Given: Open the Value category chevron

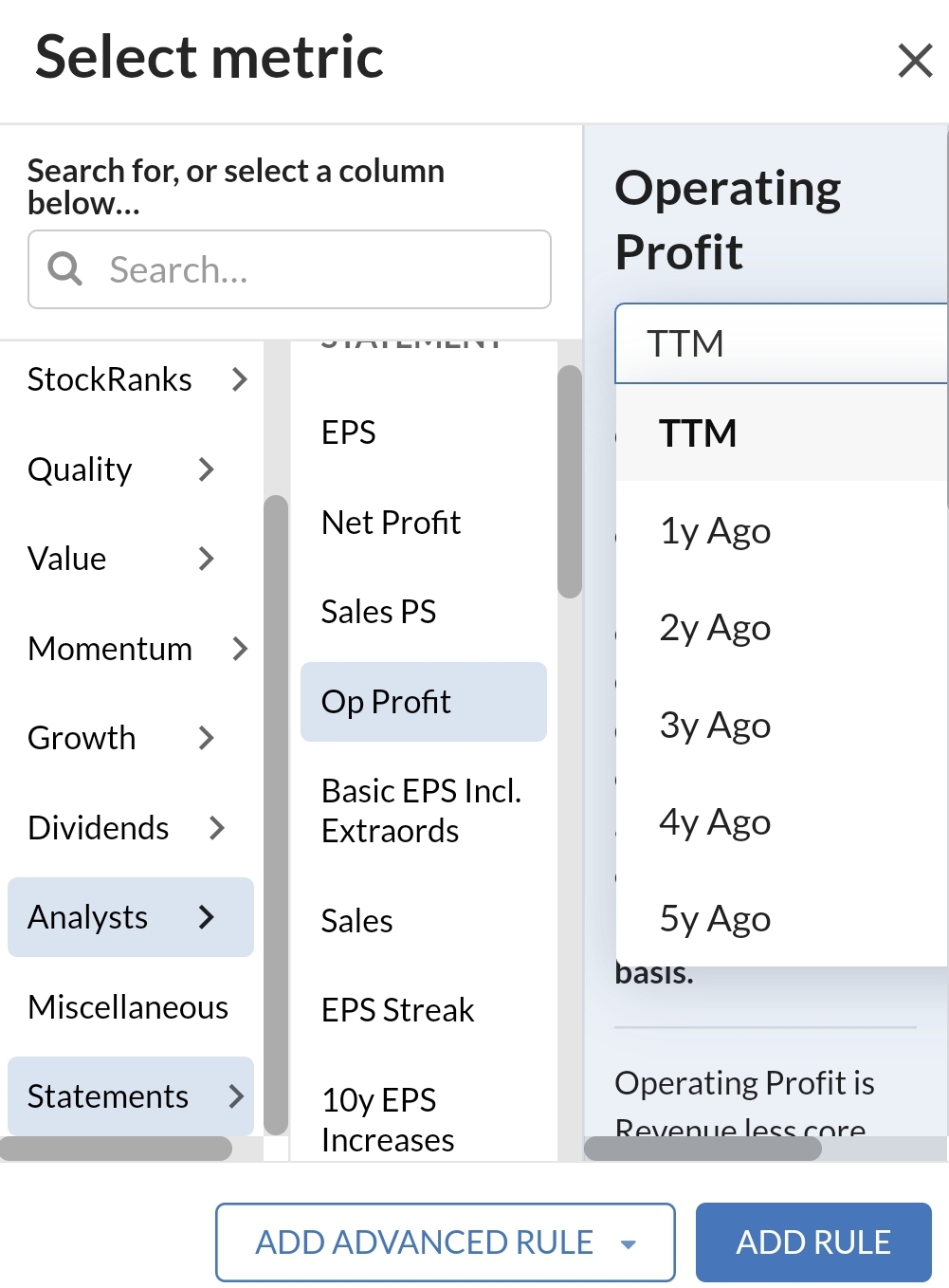Looking at the screenshot, I should click(207, 559).
